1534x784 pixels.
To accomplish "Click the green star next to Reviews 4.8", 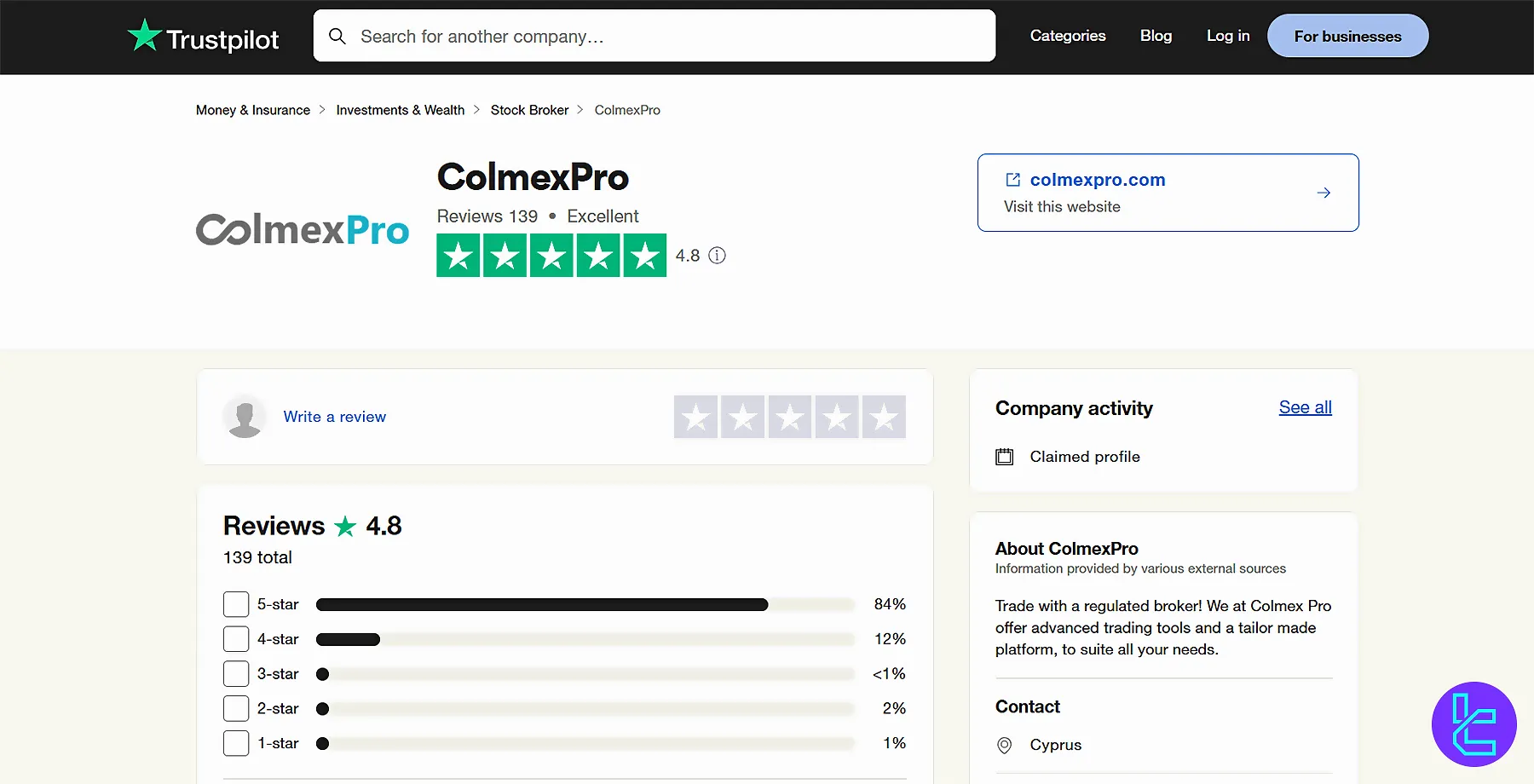I will coord(345,527).
